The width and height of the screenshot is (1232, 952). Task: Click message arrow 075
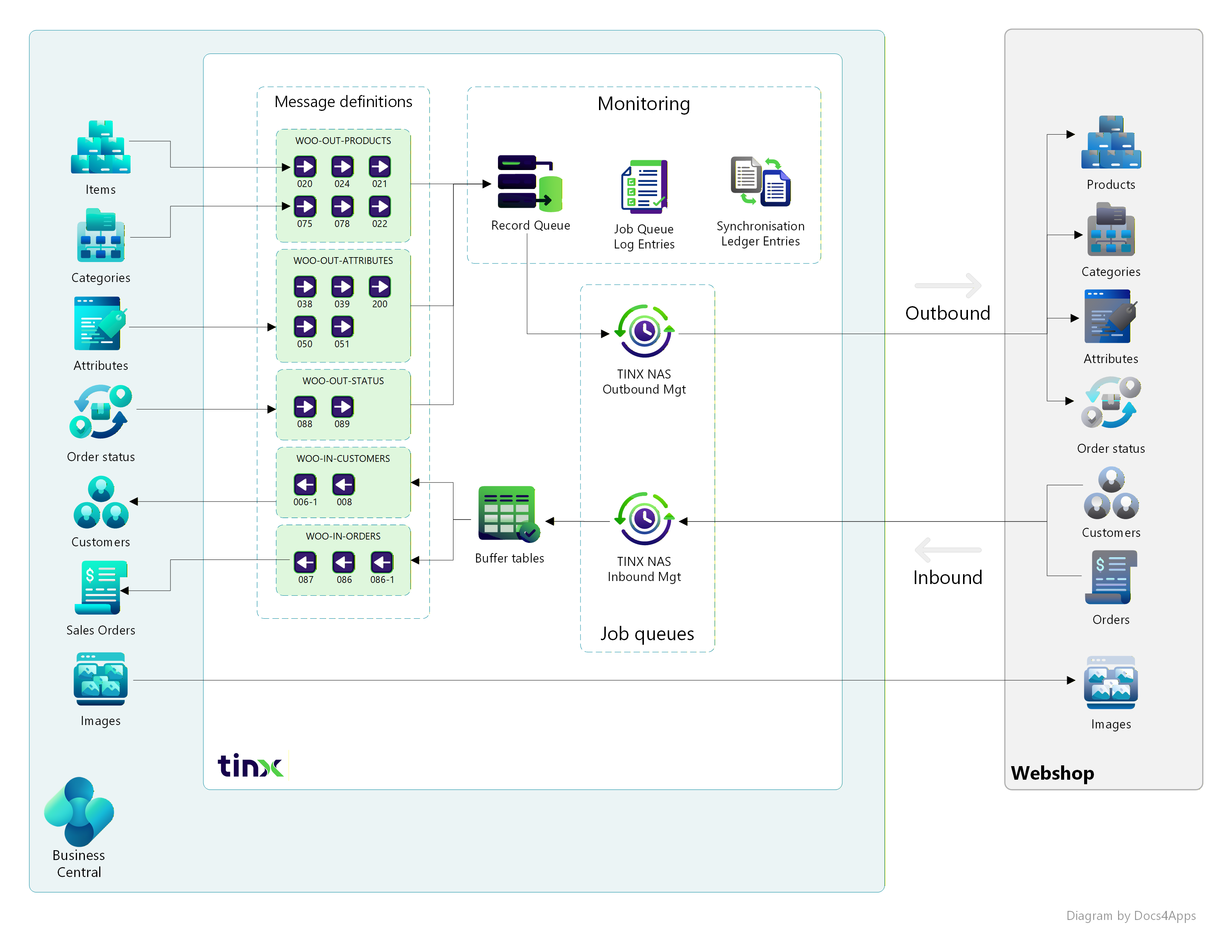(305, 206)
